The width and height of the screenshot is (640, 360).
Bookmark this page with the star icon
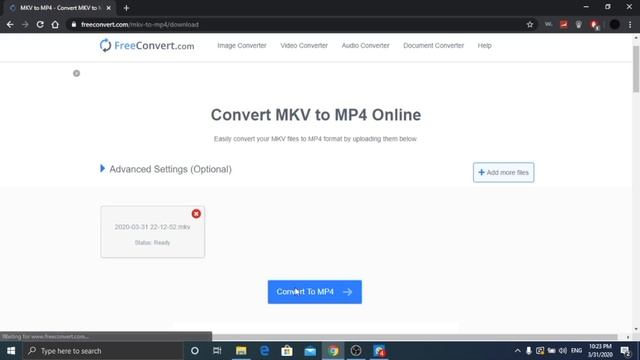(530, 24)
